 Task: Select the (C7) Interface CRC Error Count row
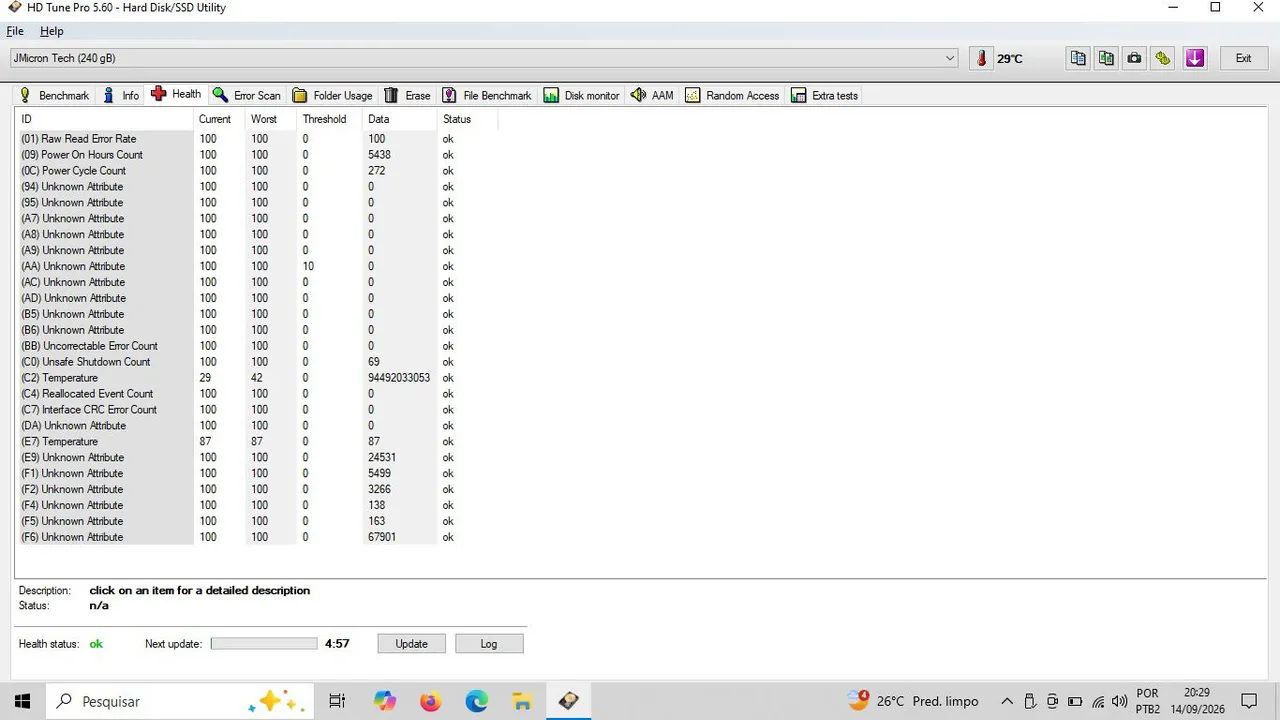(255, 409)
